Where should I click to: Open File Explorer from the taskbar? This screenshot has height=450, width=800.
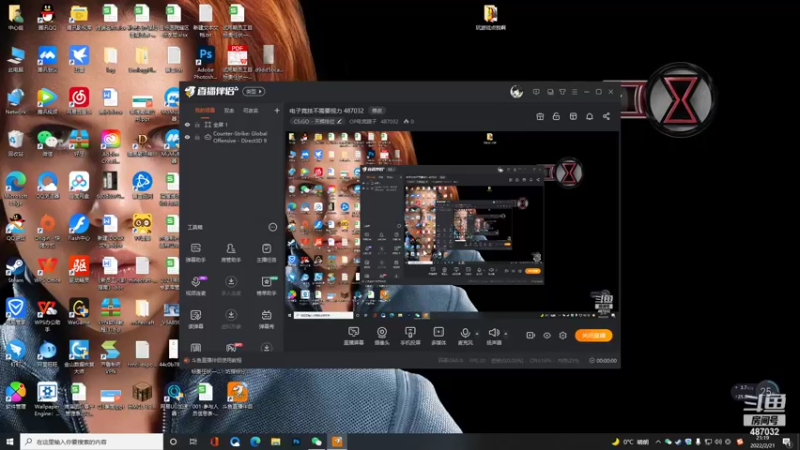coord(276,441)
